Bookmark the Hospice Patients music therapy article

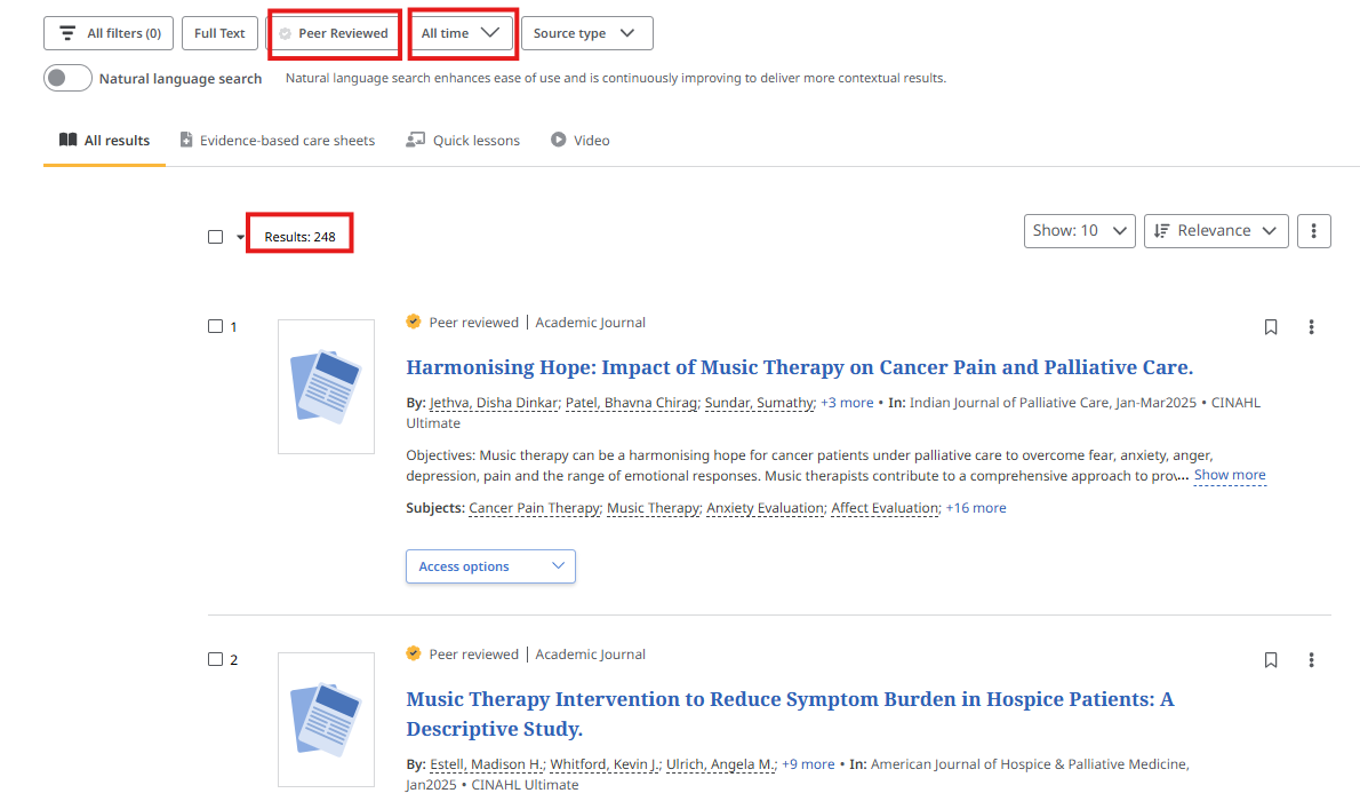1271,660
